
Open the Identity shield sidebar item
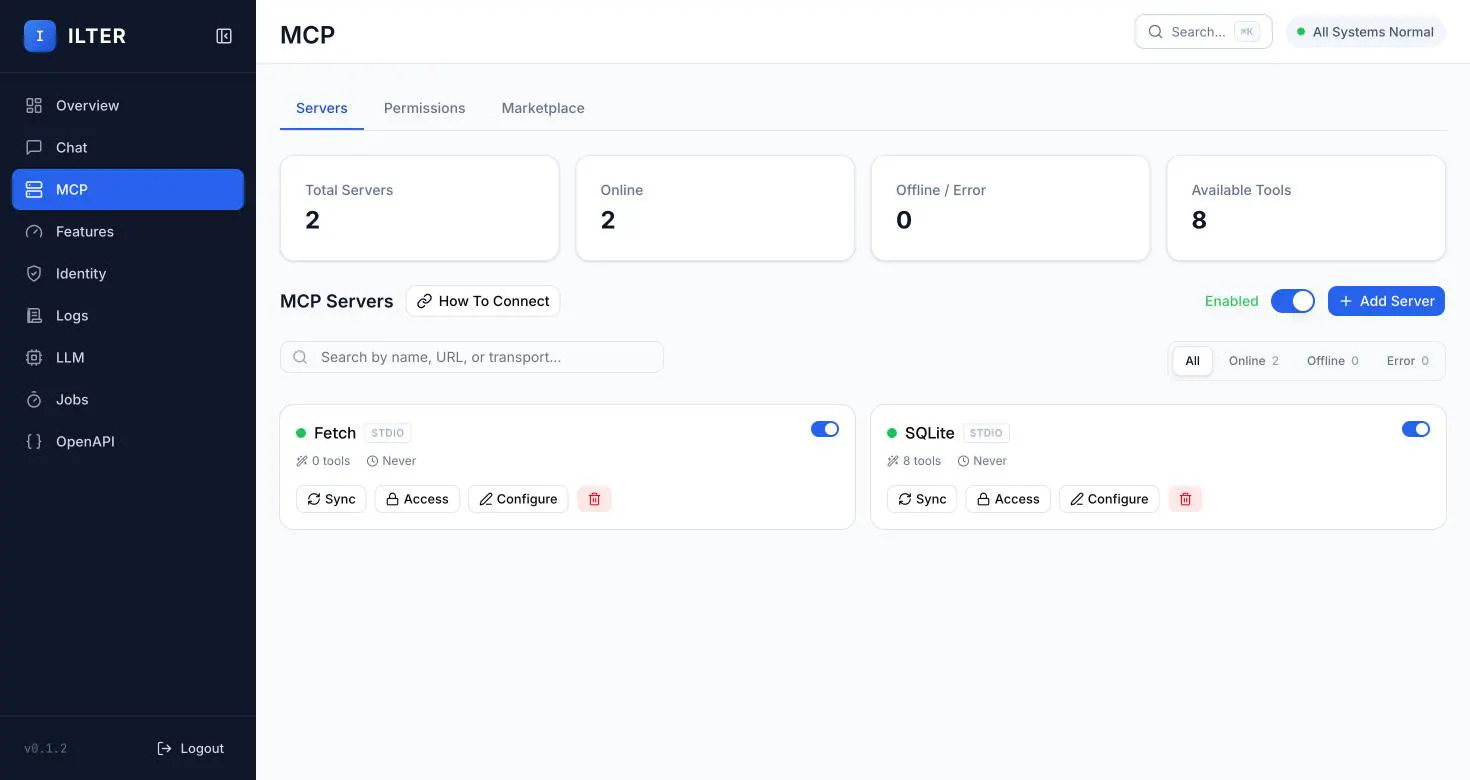128,273
